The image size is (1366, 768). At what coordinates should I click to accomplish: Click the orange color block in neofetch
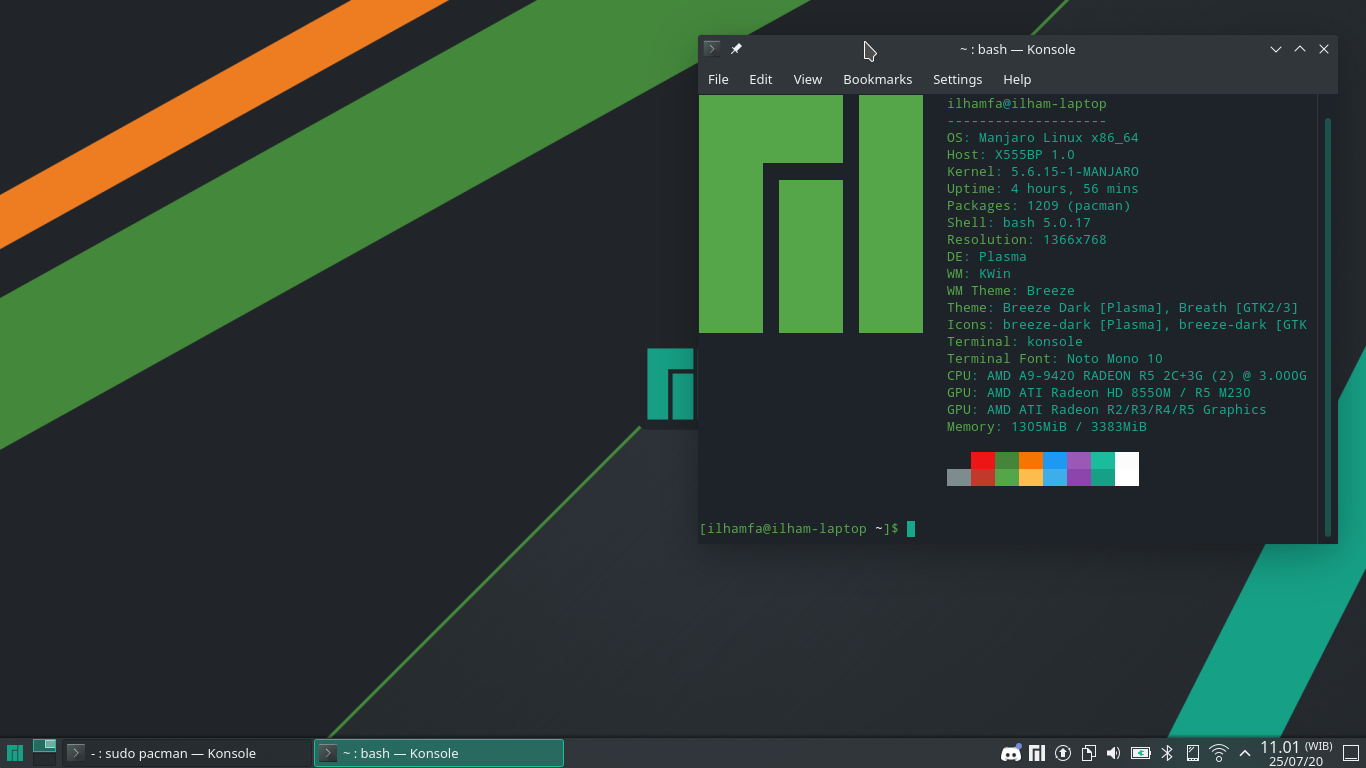[x=1031, y=460]
